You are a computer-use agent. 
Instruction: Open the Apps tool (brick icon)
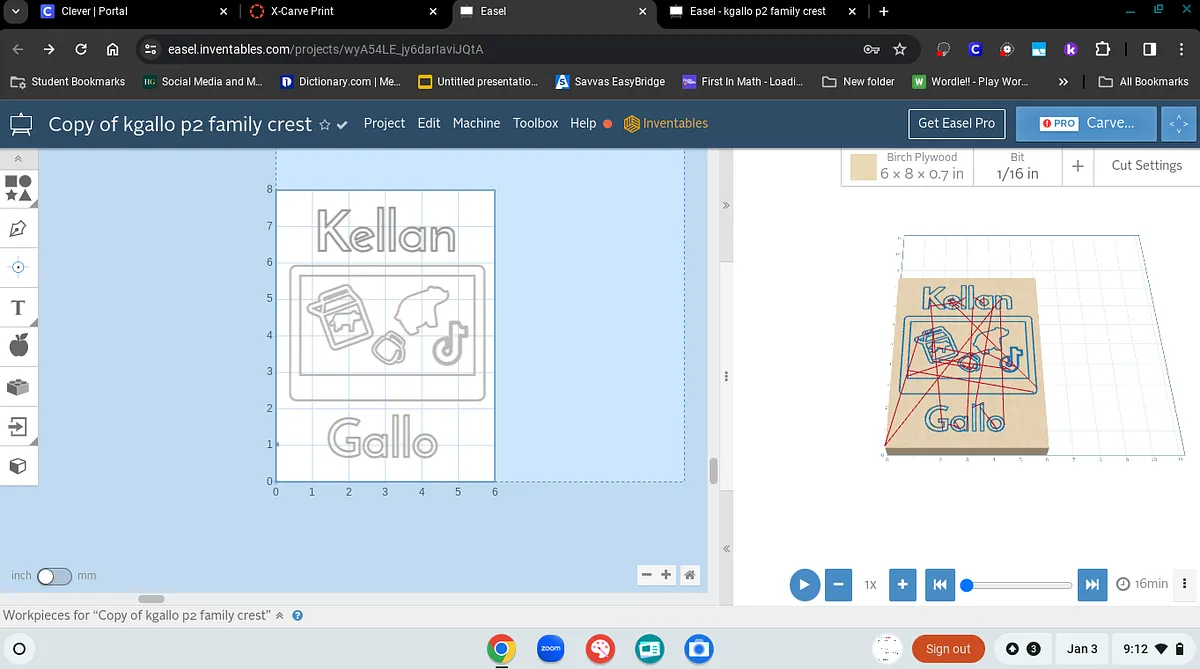click(18, 387)
